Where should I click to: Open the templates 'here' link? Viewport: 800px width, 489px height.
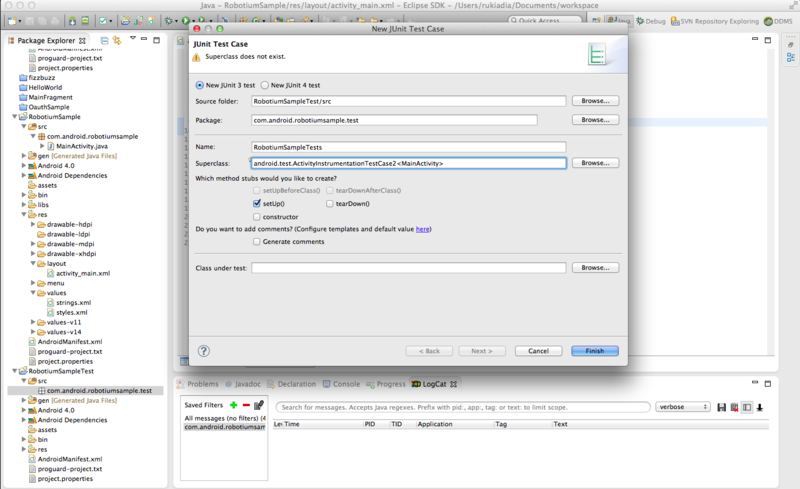[422, 229]
